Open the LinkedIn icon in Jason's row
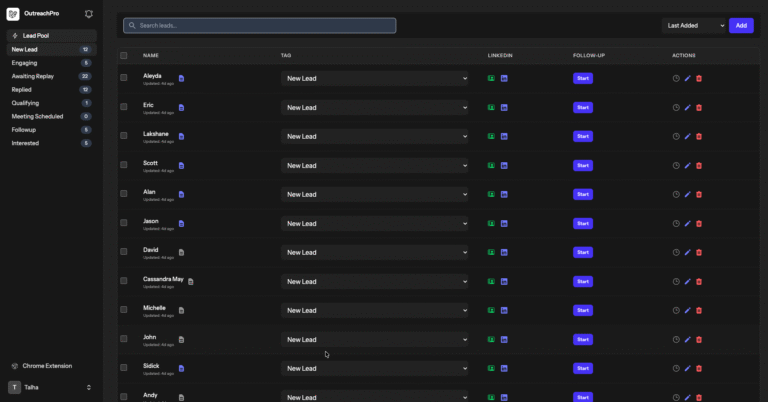 tap(504, 224)
